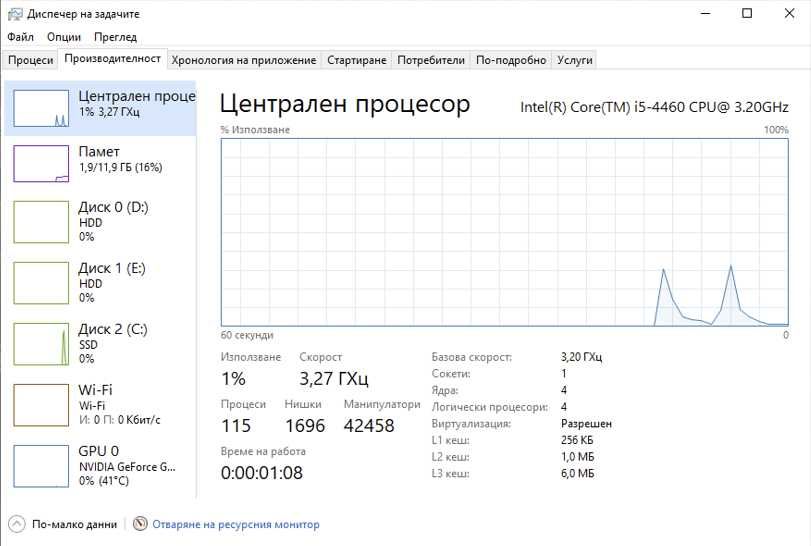Select the Памет mini graph thumbnail
Image resolution: width=811 pixels, height=546 pixels.
point(41,164)
